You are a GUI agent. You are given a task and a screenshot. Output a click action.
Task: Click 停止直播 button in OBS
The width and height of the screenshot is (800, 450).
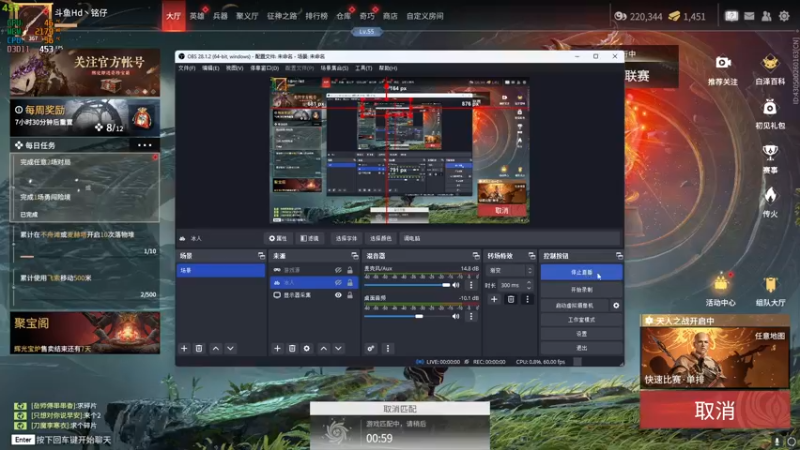(582, 272)
